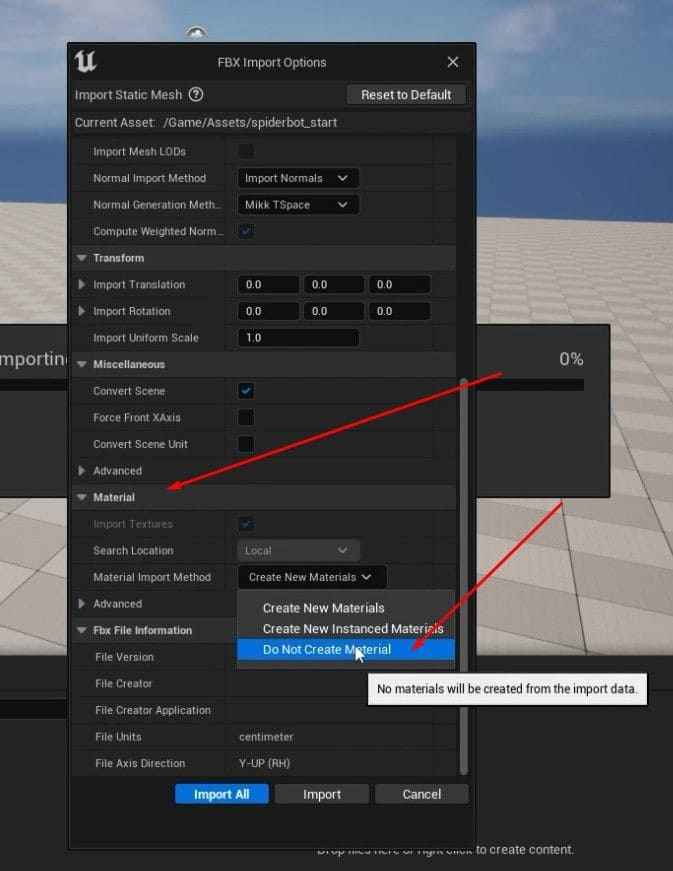Click the Import All button

tap(222, 794)
